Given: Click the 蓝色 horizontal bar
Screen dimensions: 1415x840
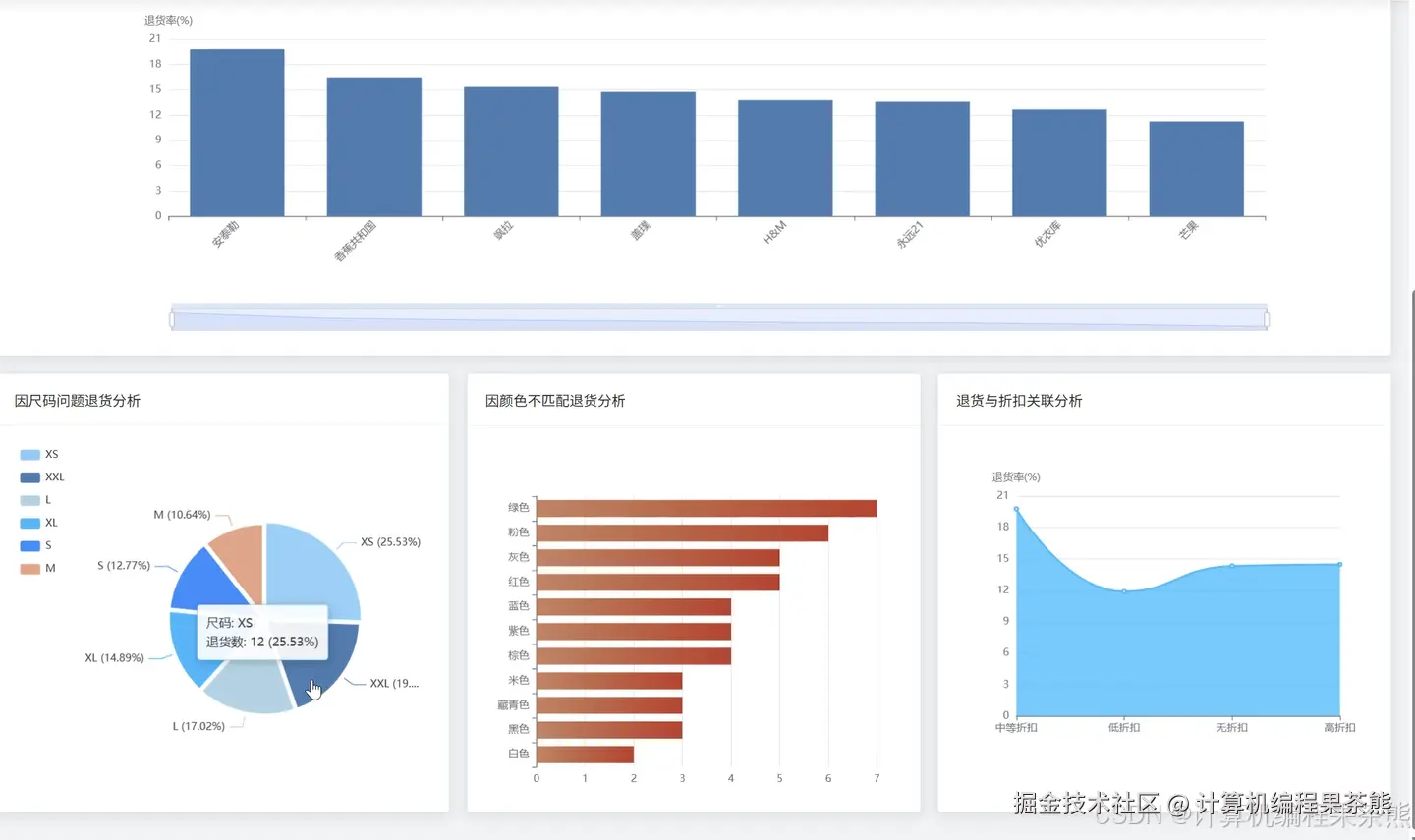Looking at the screenshot, I should [x=634, y=606].
